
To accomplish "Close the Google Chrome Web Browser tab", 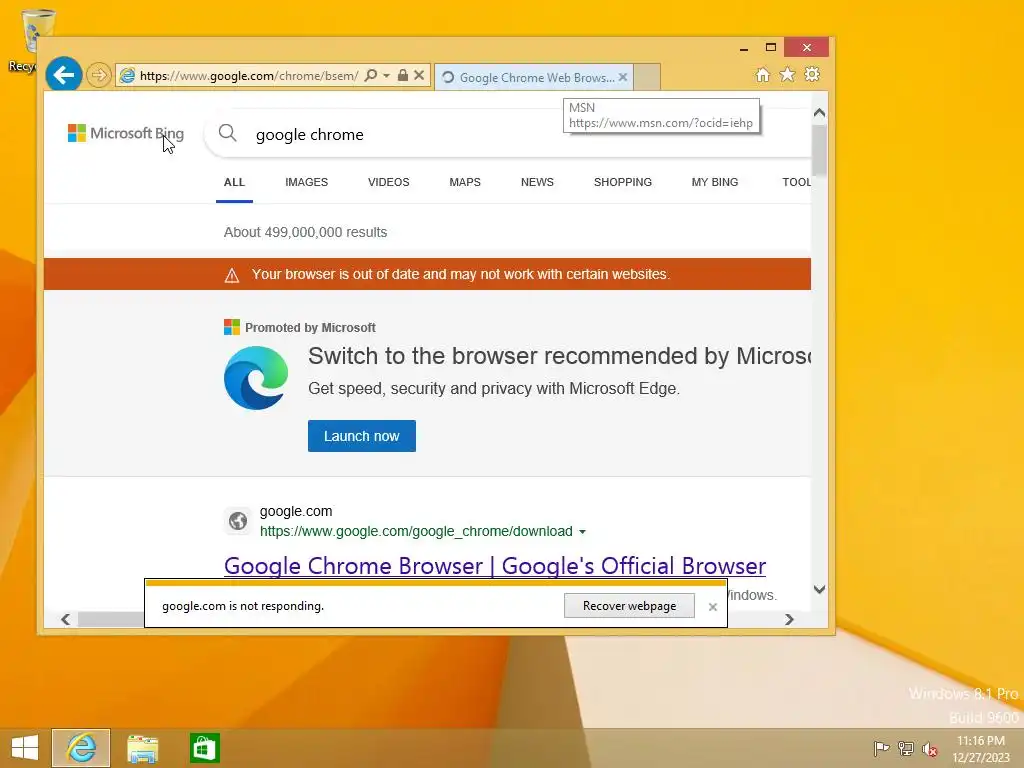I will [623, 78].
